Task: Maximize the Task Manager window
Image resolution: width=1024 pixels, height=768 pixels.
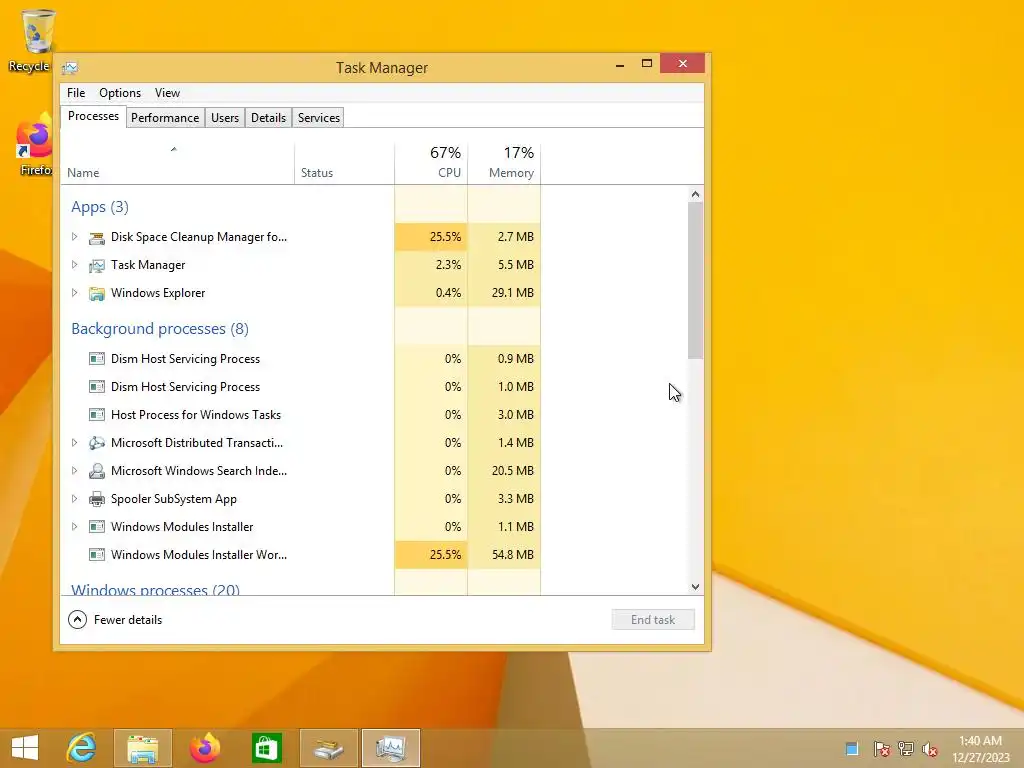Action: coord(647,64)
